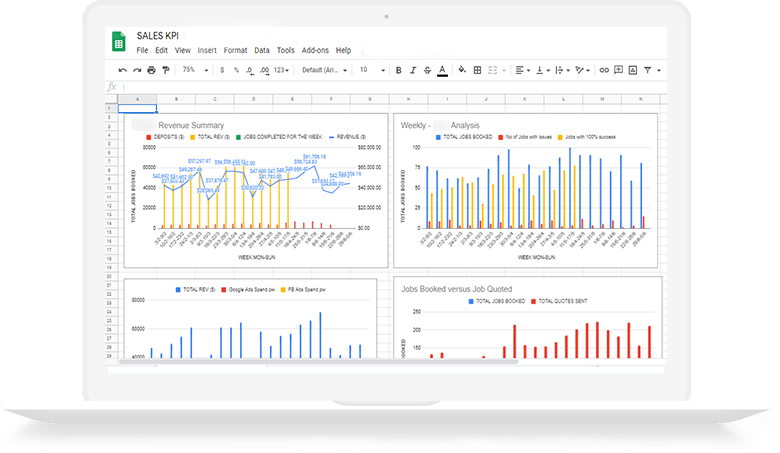Open the 75% zoom dropdown

pyautogui.click(x=195, y=70)
